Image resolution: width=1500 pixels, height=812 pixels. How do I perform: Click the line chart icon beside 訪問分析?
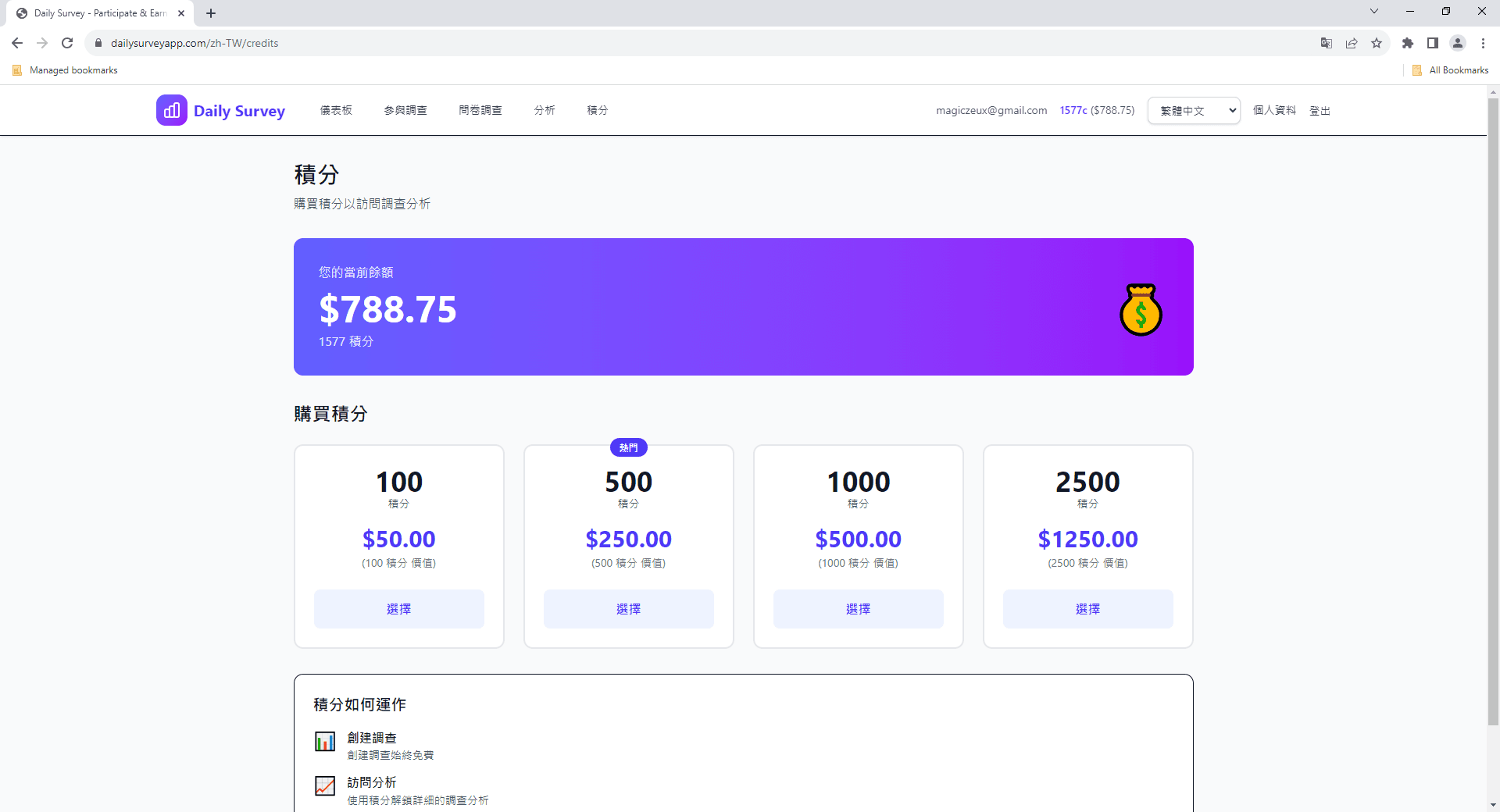point(325,785)
